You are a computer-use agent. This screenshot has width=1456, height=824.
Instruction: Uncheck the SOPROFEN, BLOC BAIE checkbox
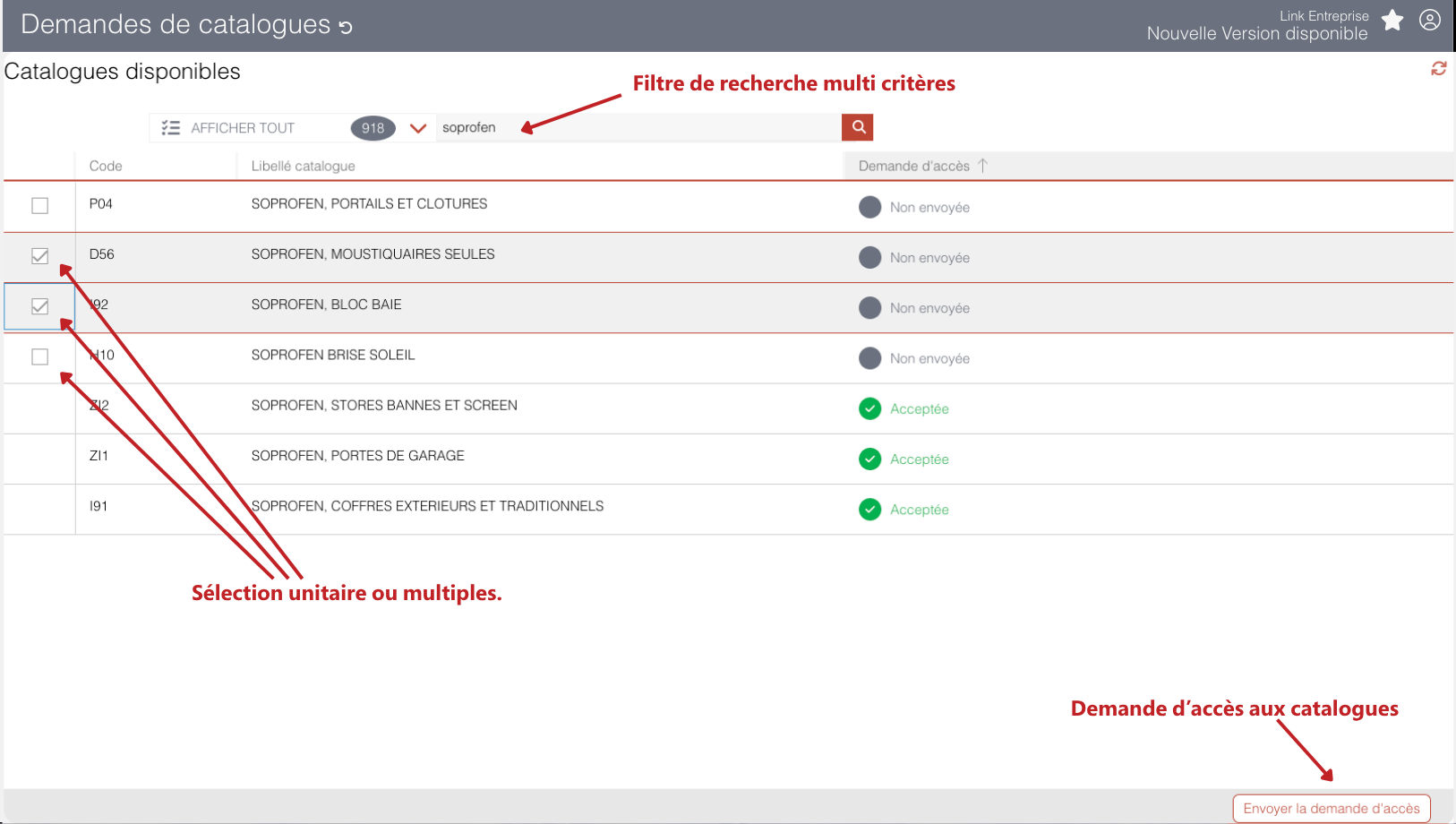click(x=39, y=306)
